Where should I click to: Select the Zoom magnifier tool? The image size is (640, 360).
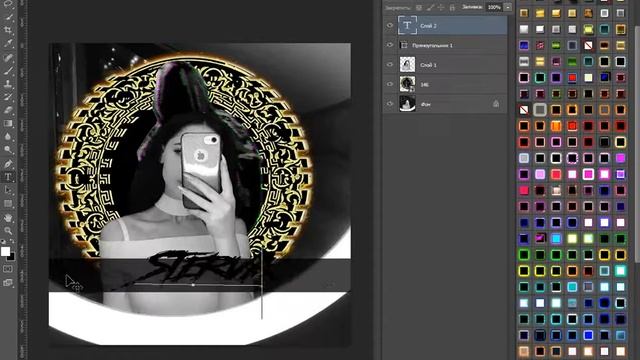click(x=8, y=231)
